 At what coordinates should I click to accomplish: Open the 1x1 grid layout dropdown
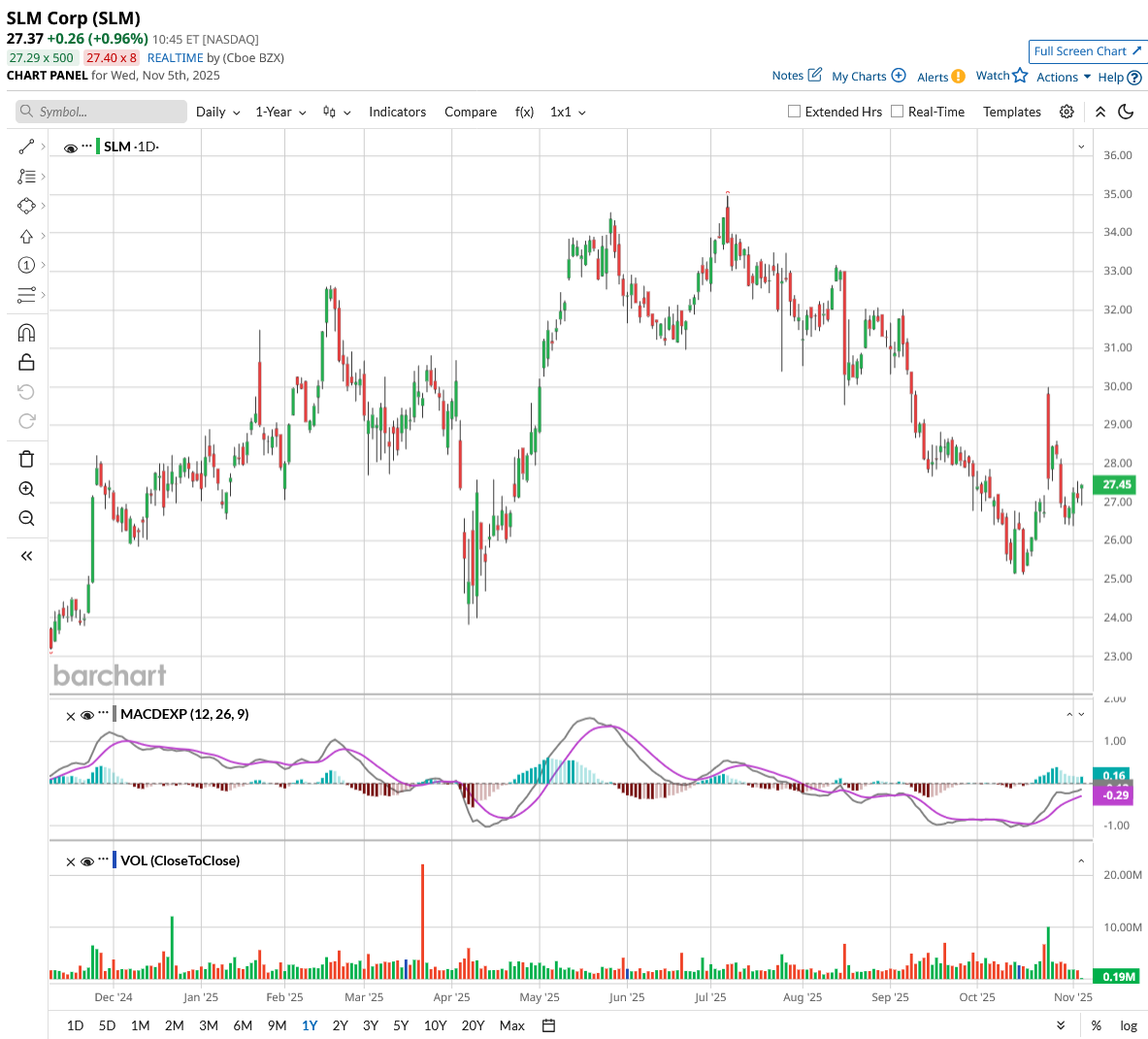(x=568, y=112)
